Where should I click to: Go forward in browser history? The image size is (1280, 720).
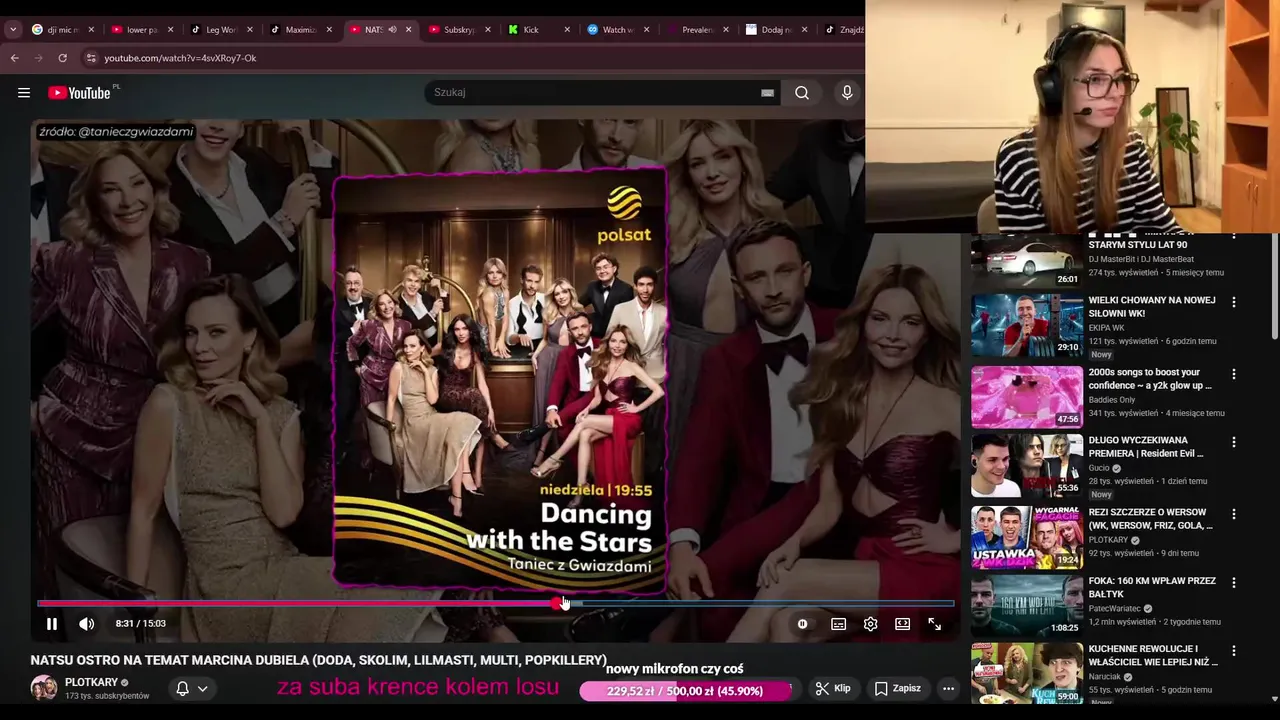tap(38, 58)
